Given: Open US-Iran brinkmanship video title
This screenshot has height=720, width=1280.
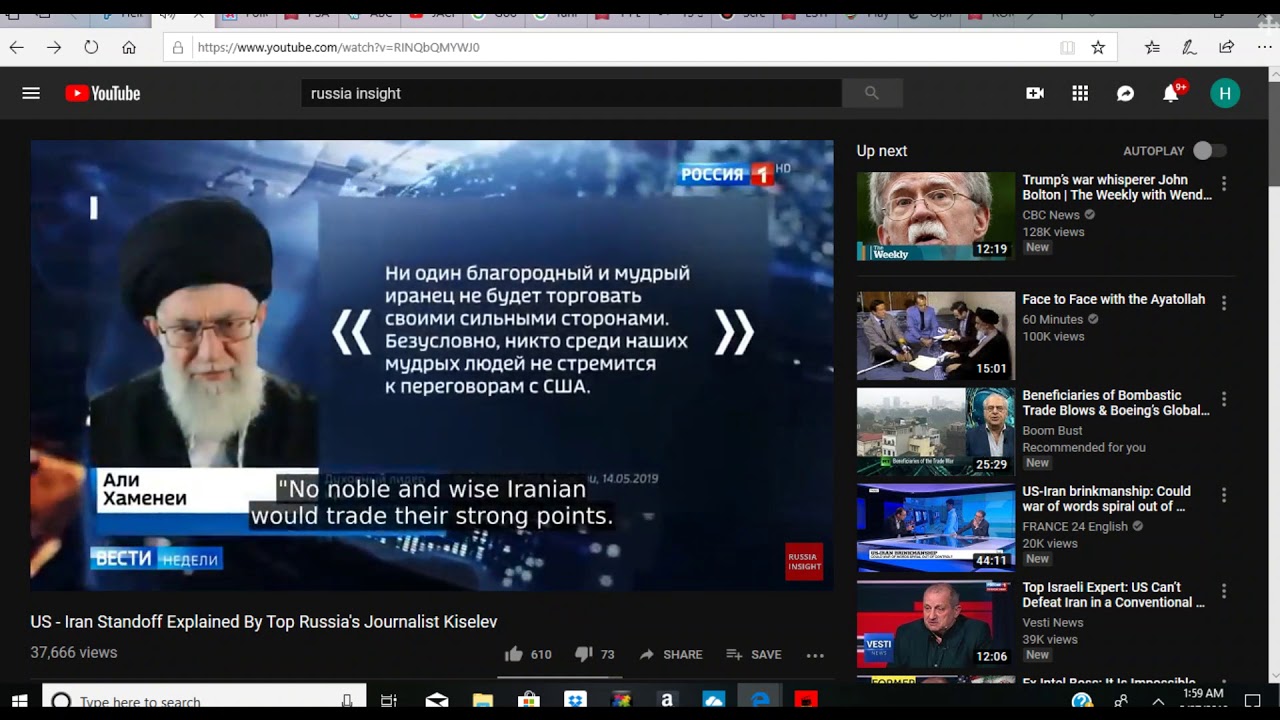Looking at the screenshot, I should (x=1106, y=499).
